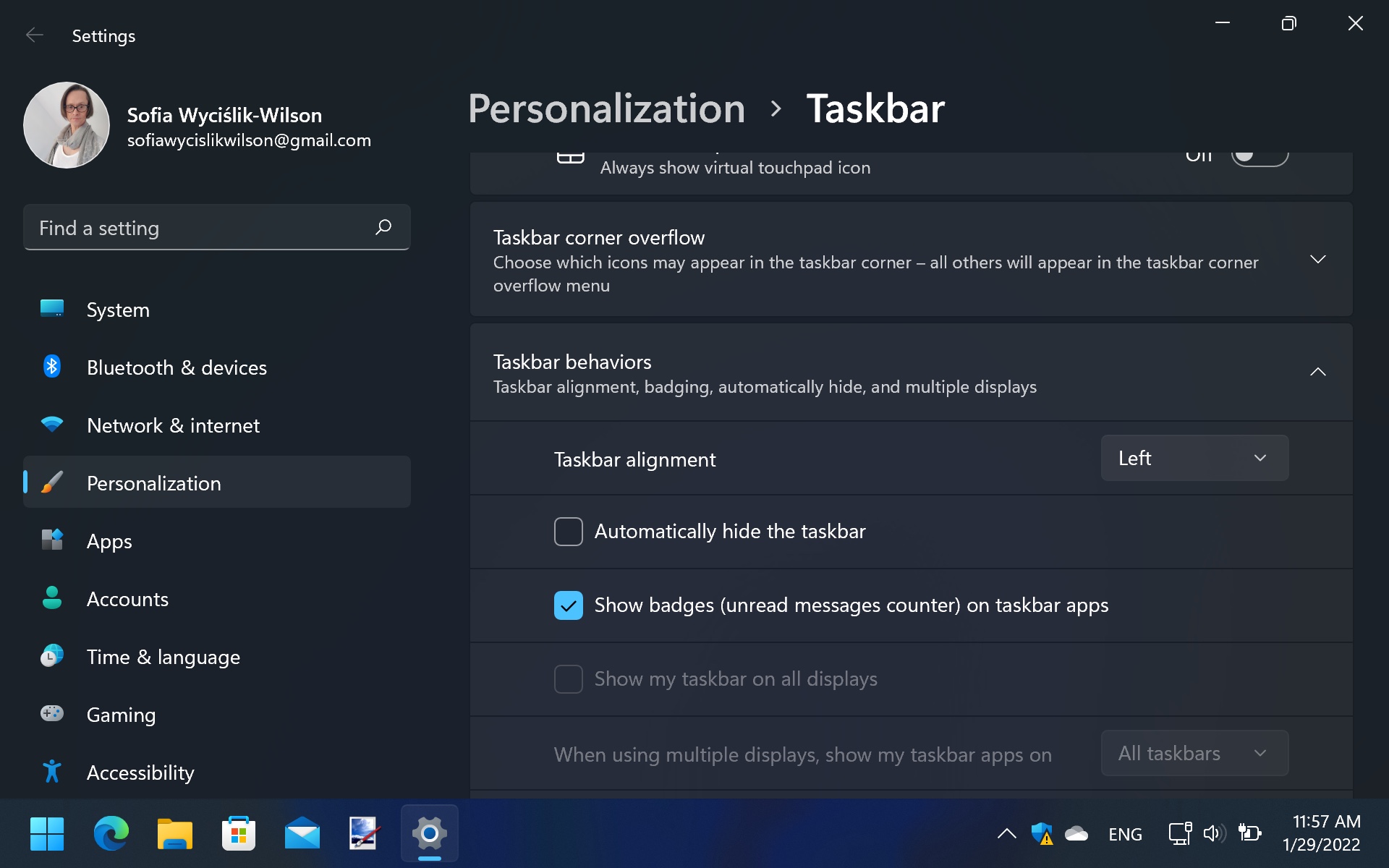The image size is (1389, 868).
Task: Change Taskbar alignment dropdown
Action: pos(1194,457)
